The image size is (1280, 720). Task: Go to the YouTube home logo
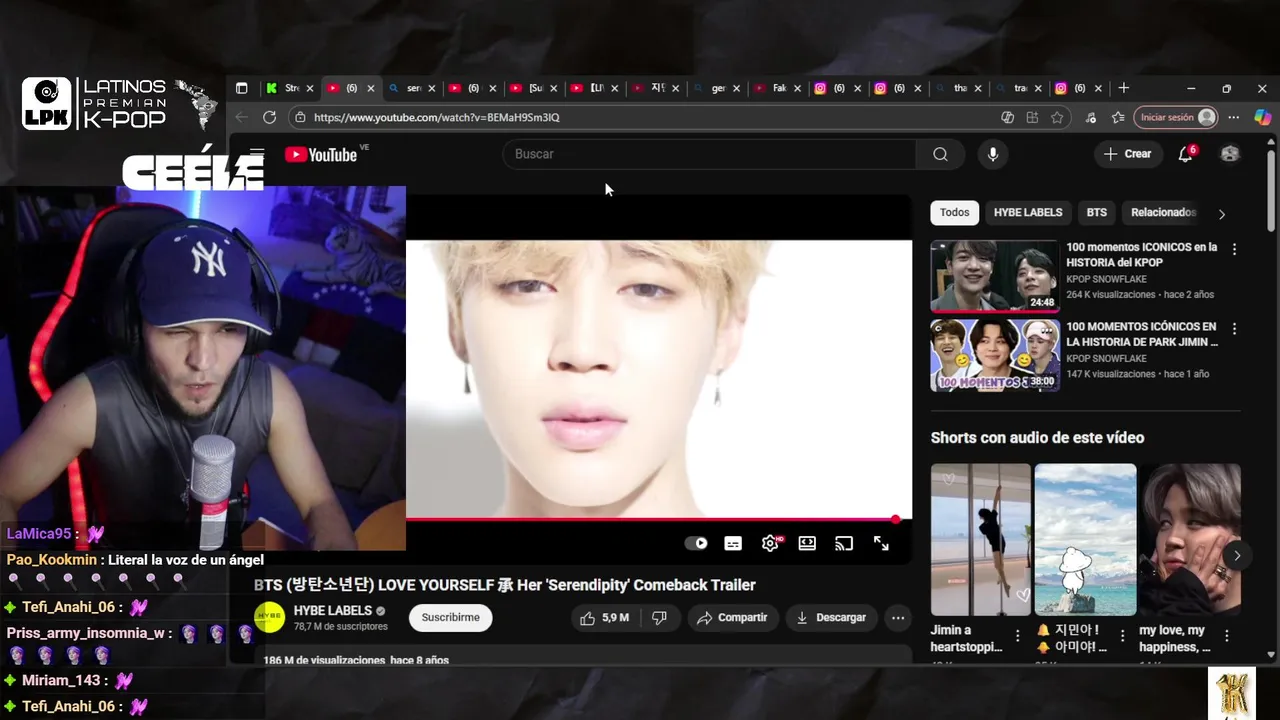321,154
